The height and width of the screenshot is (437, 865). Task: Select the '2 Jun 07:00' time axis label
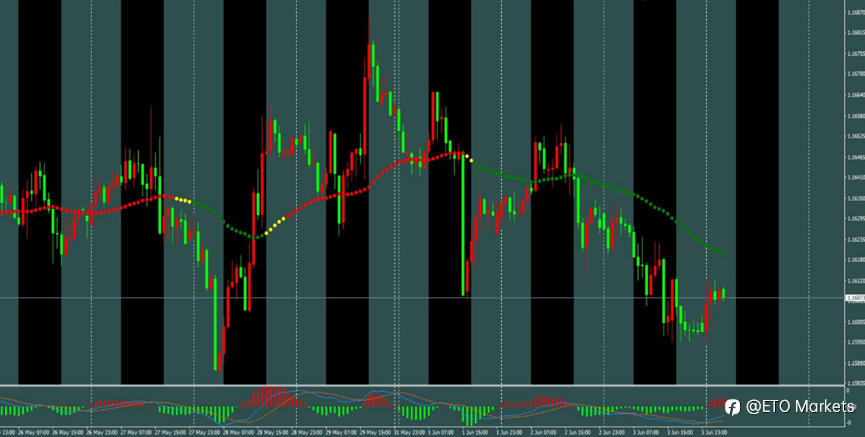coord(543,432)
